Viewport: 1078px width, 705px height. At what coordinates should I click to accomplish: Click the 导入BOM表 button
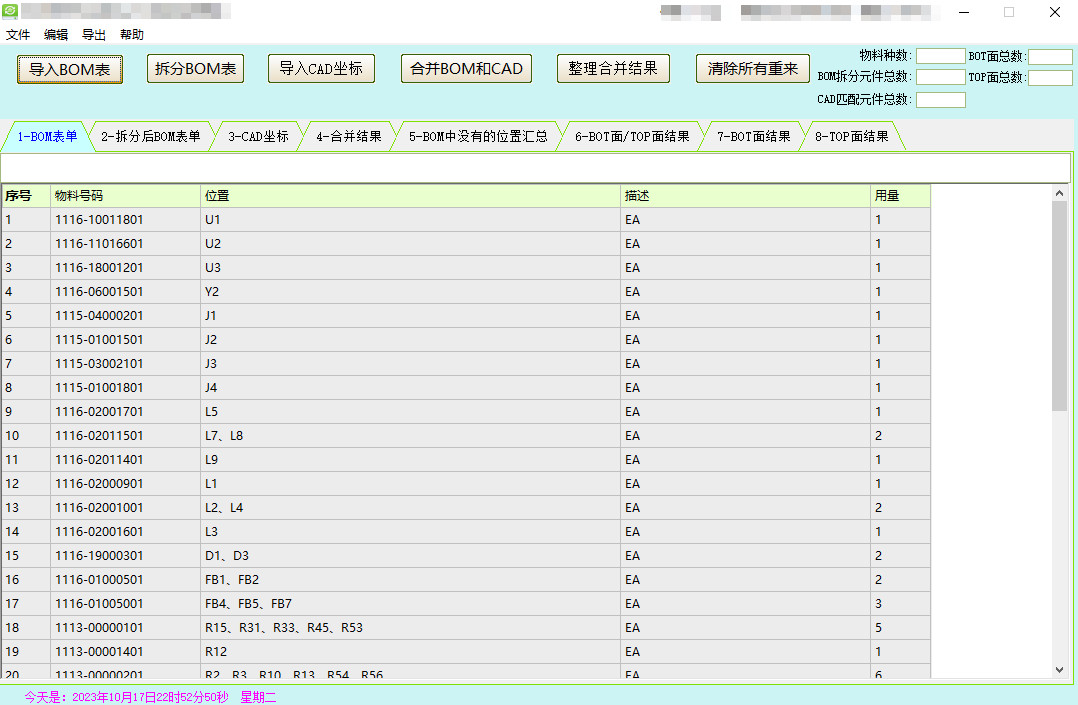pos(70,69)
